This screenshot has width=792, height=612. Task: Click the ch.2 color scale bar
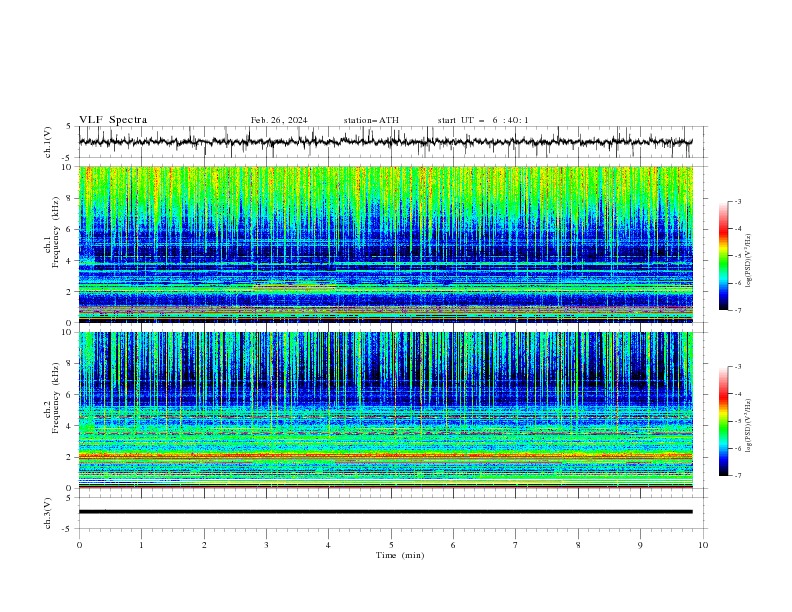coord(723,421)
